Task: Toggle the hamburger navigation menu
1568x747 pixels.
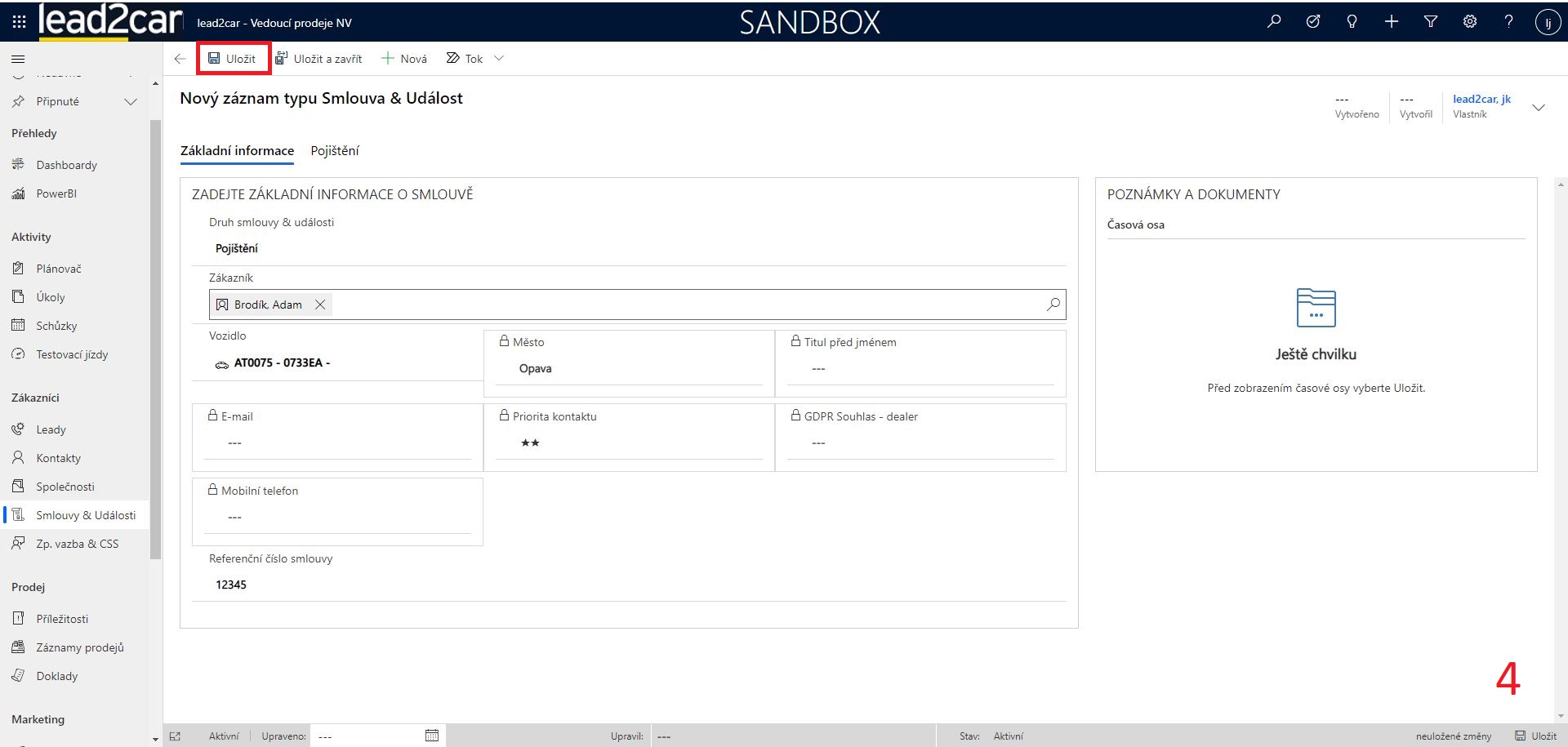Action: [x=18, y=59]
